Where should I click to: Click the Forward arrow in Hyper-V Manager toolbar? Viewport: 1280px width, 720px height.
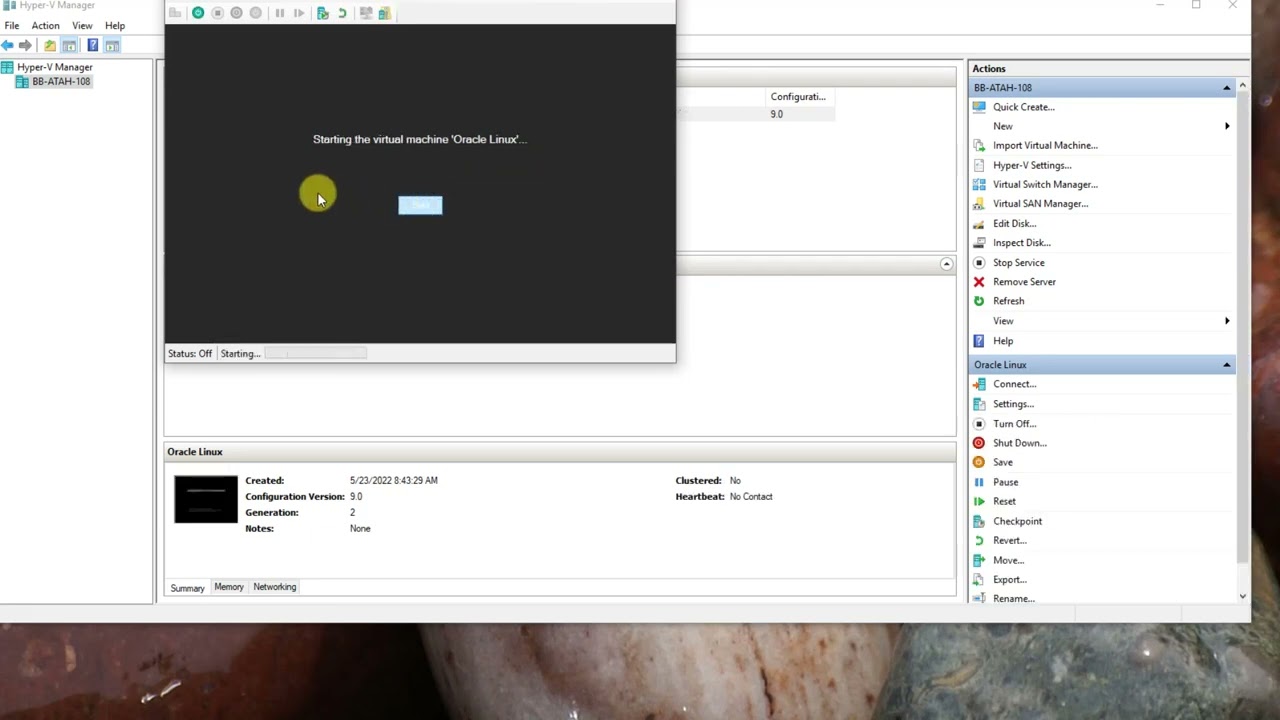(25, 45)
